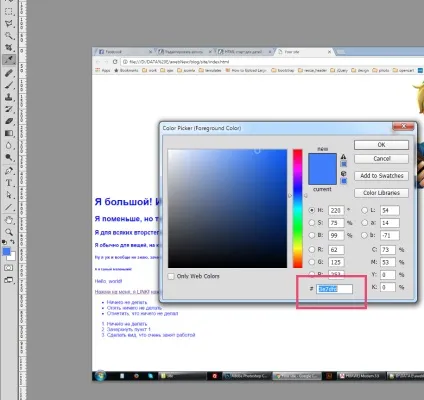Swap foreground and background colors
The image size is (424, 400).
pyautogui.click(x=12, y=242)
